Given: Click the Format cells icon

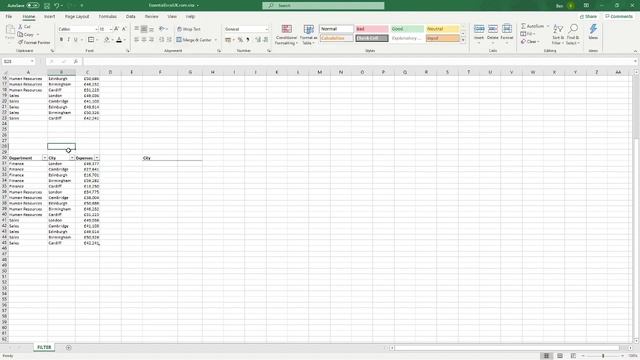Looking at the screenshot, I should [x=507, y=29].
